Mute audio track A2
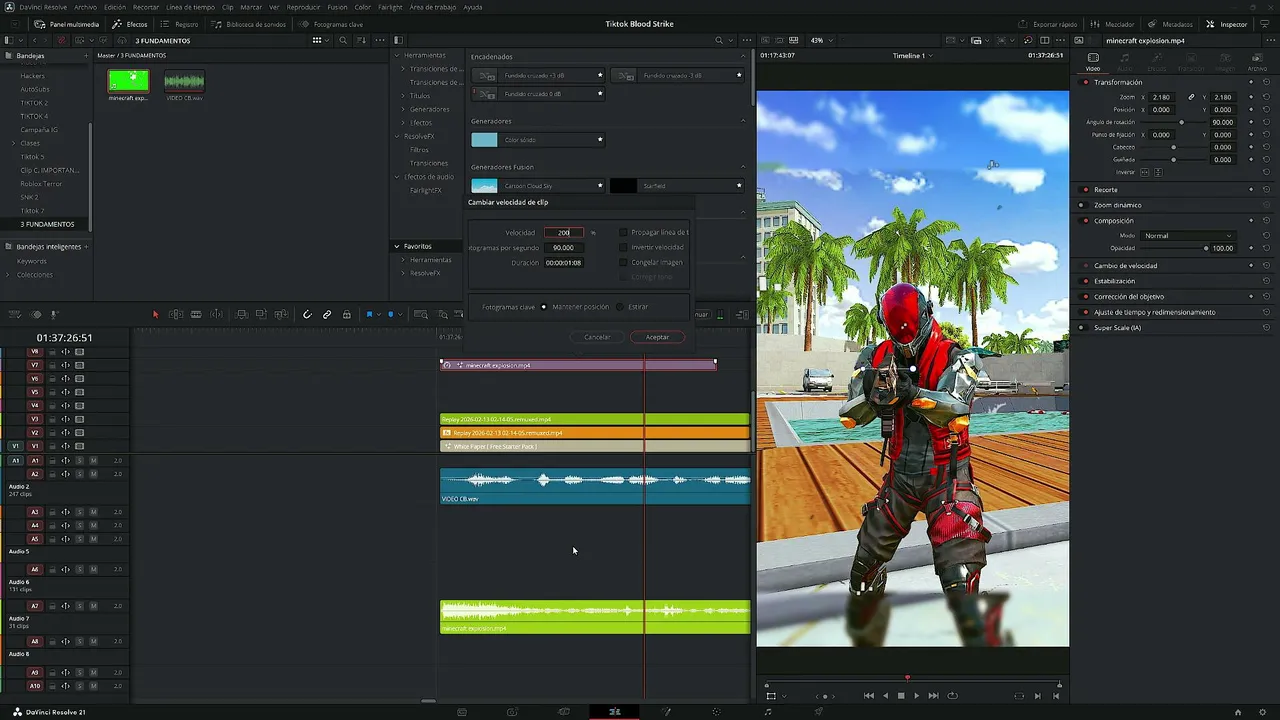 click(x=93, y=474)
